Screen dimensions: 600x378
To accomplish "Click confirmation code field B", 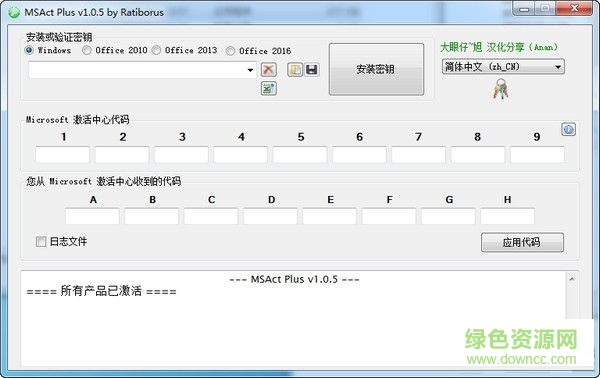I will tap(152, 217).
